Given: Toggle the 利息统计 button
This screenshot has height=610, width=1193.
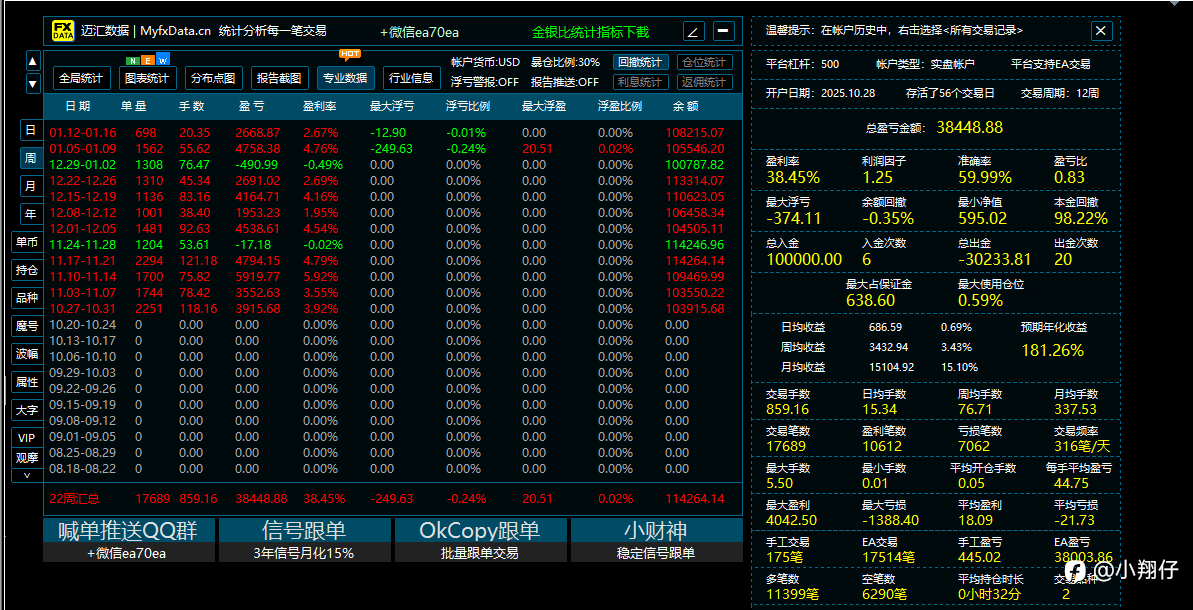Looking at the screenshot, I should tap(641, 82).
